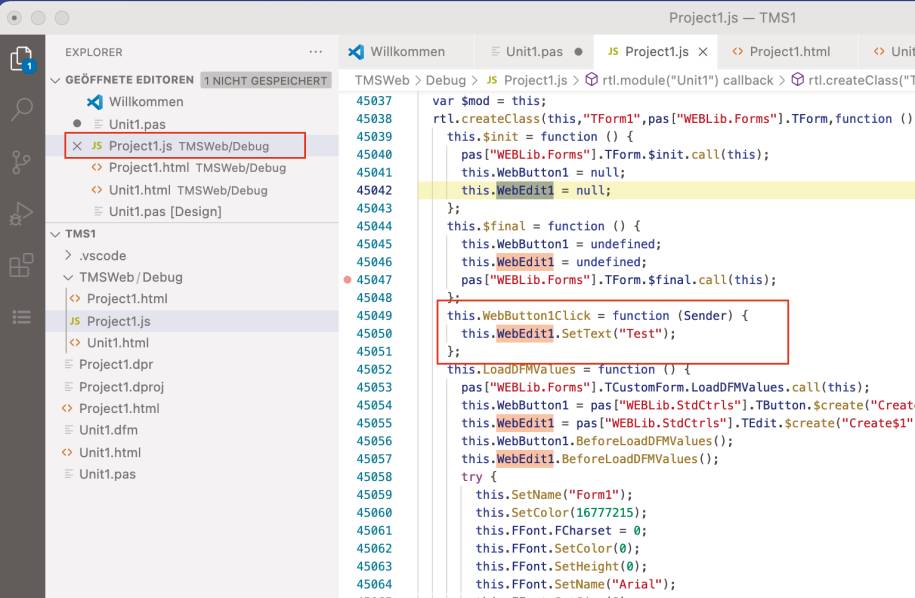Open the list view icon in activity bar
This screenshot has height=598, width=915.
point(22,317)
